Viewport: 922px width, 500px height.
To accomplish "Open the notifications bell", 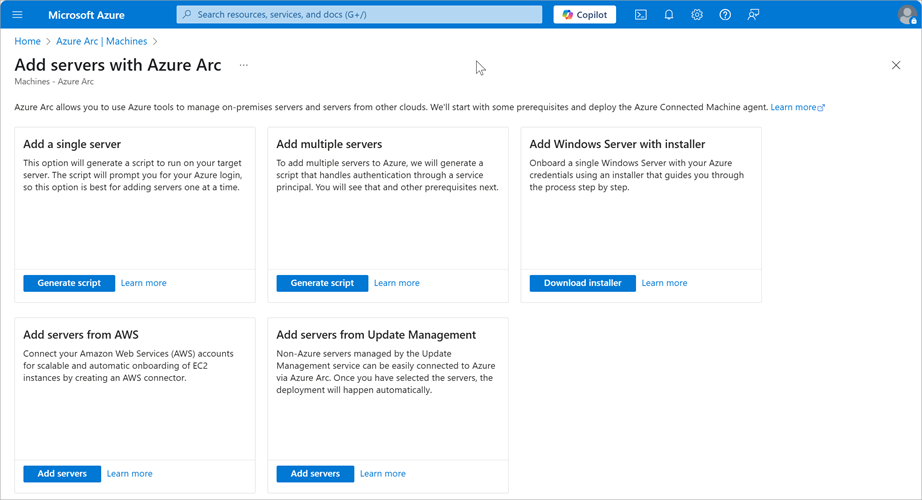I will pyautogui.click(x=669, y=15).
